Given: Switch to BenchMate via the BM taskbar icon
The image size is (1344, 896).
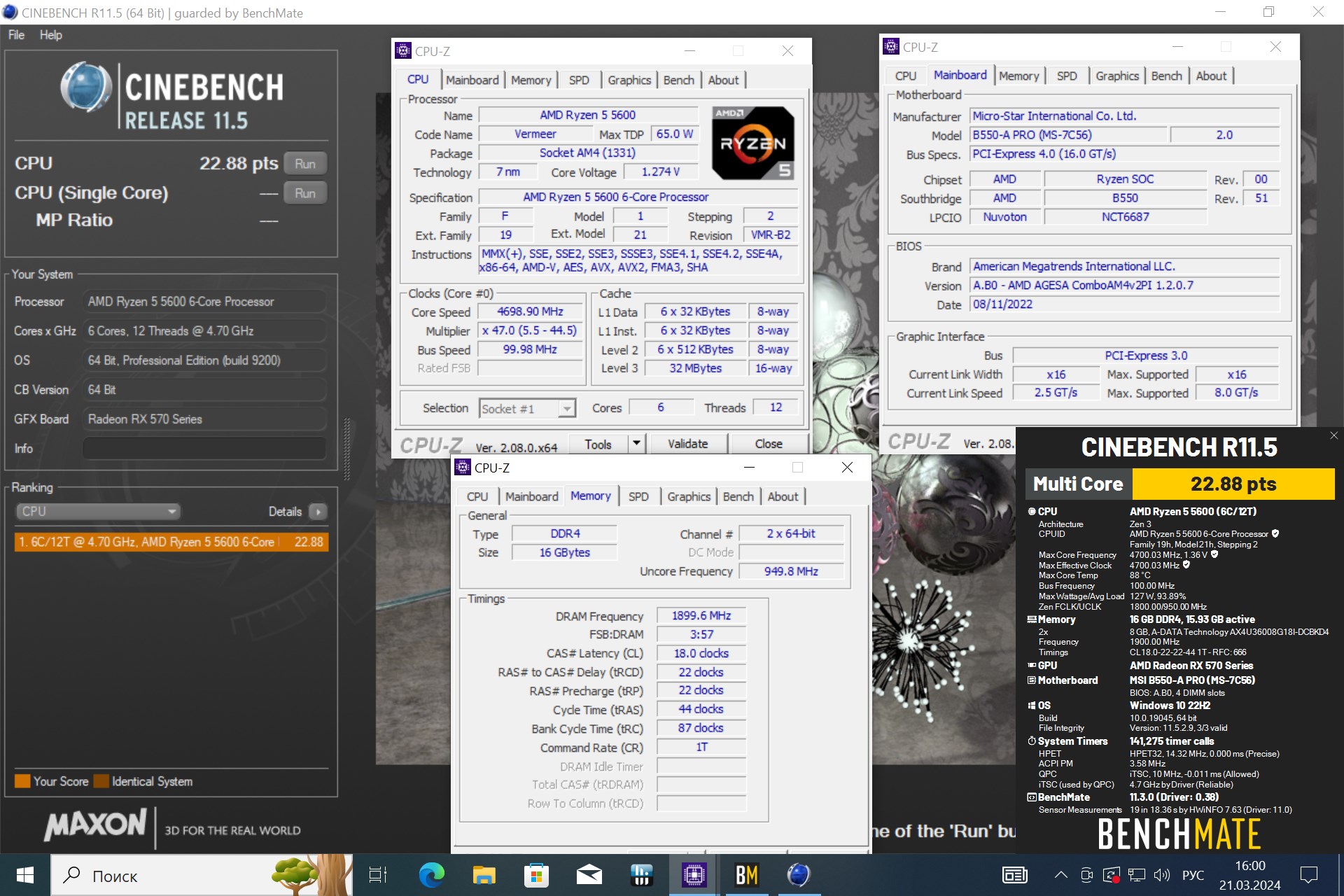Looking at the screenshot, I should [x=747, y=875].
